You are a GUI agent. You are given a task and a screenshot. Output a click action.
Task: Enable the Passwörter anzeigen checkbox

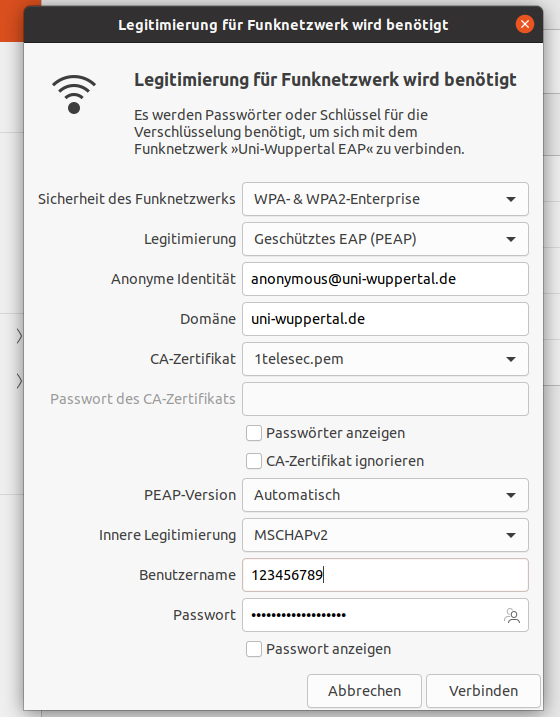(254, 433)
